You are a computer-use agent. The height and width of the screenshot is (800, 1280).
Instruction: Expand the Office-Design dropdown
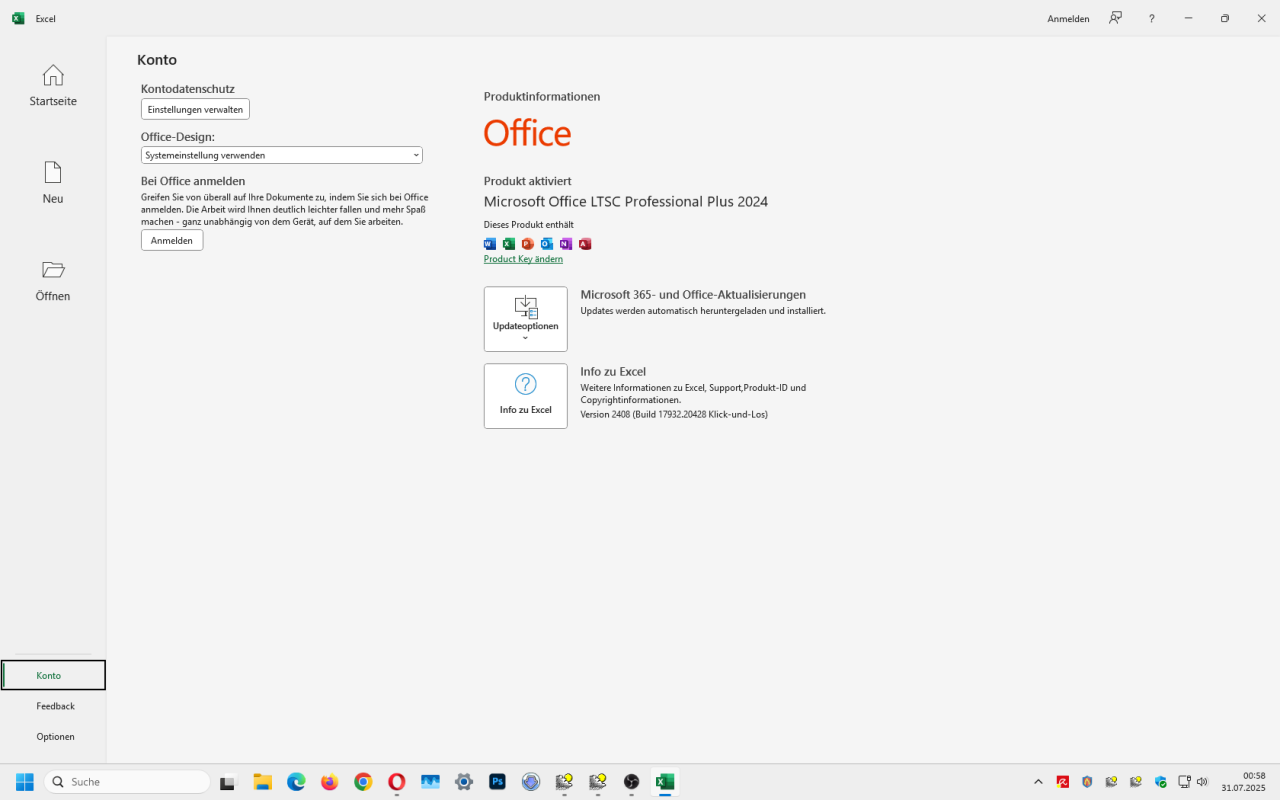[x=281, y=155]
